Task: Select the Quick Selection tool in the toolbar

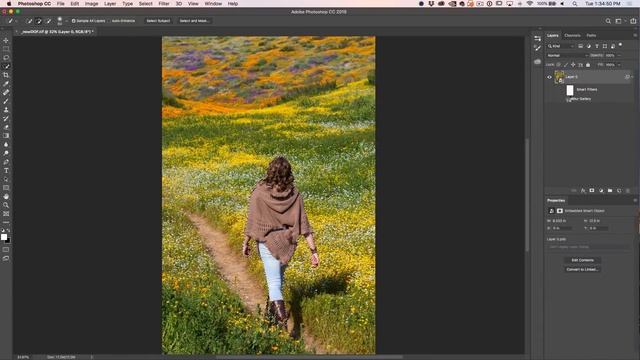Action: pyautogui.click(x=6, y=67)
